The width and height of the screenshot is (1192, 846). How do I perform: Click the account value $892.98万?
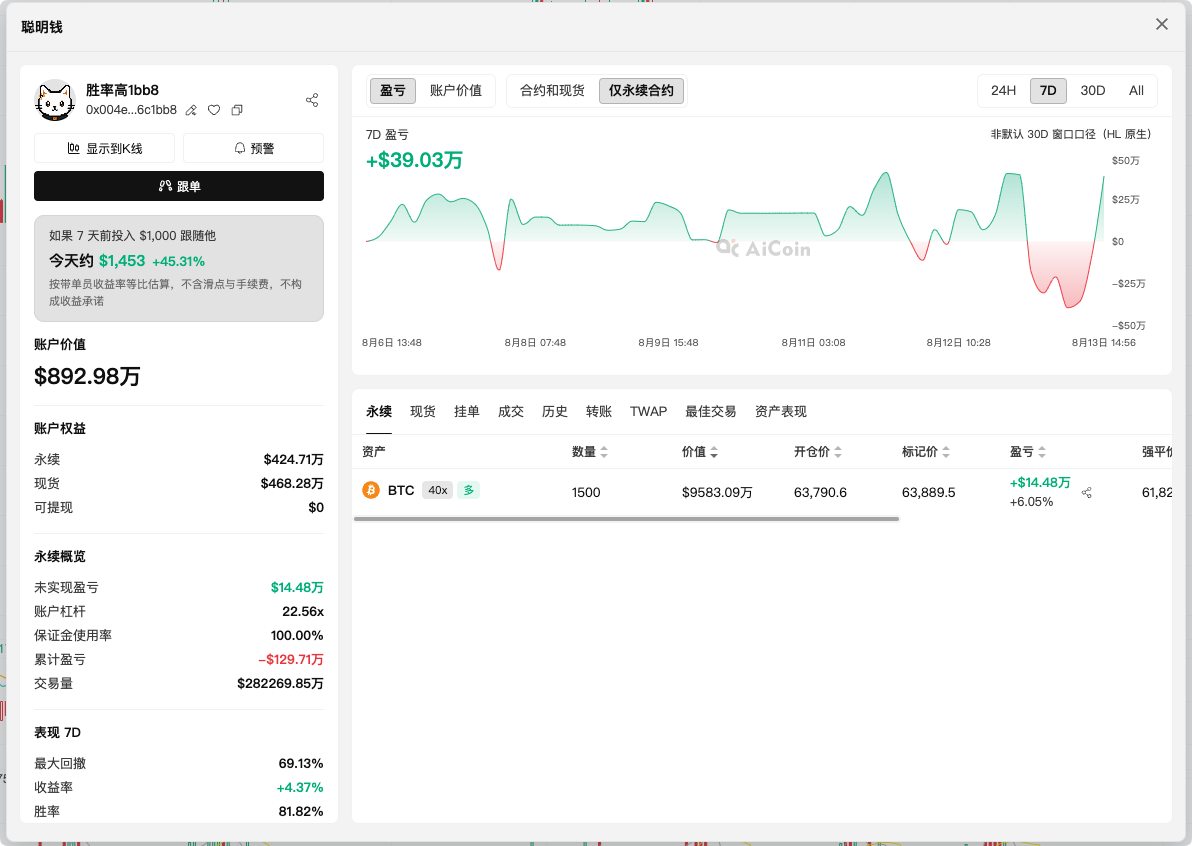click(87, 376)
